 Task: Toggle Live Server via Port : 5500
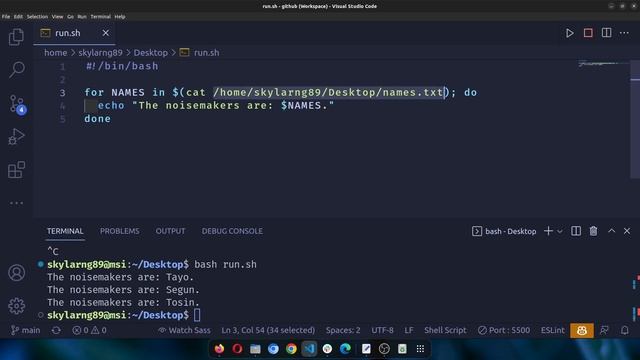click(x=504, y=330)
